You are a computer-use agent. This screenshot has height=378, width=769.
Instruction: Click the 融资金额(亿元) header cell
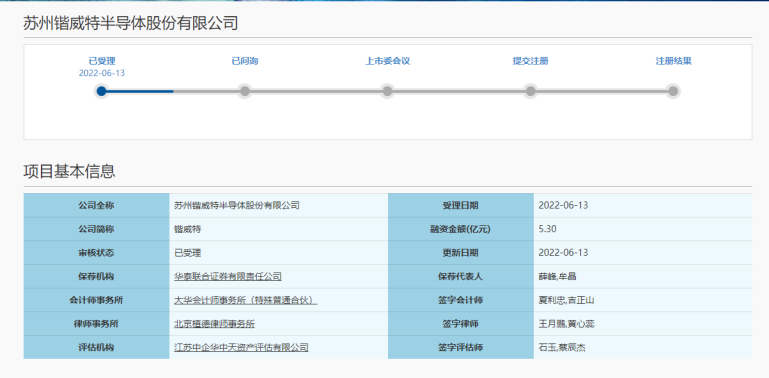click(461, 229)
